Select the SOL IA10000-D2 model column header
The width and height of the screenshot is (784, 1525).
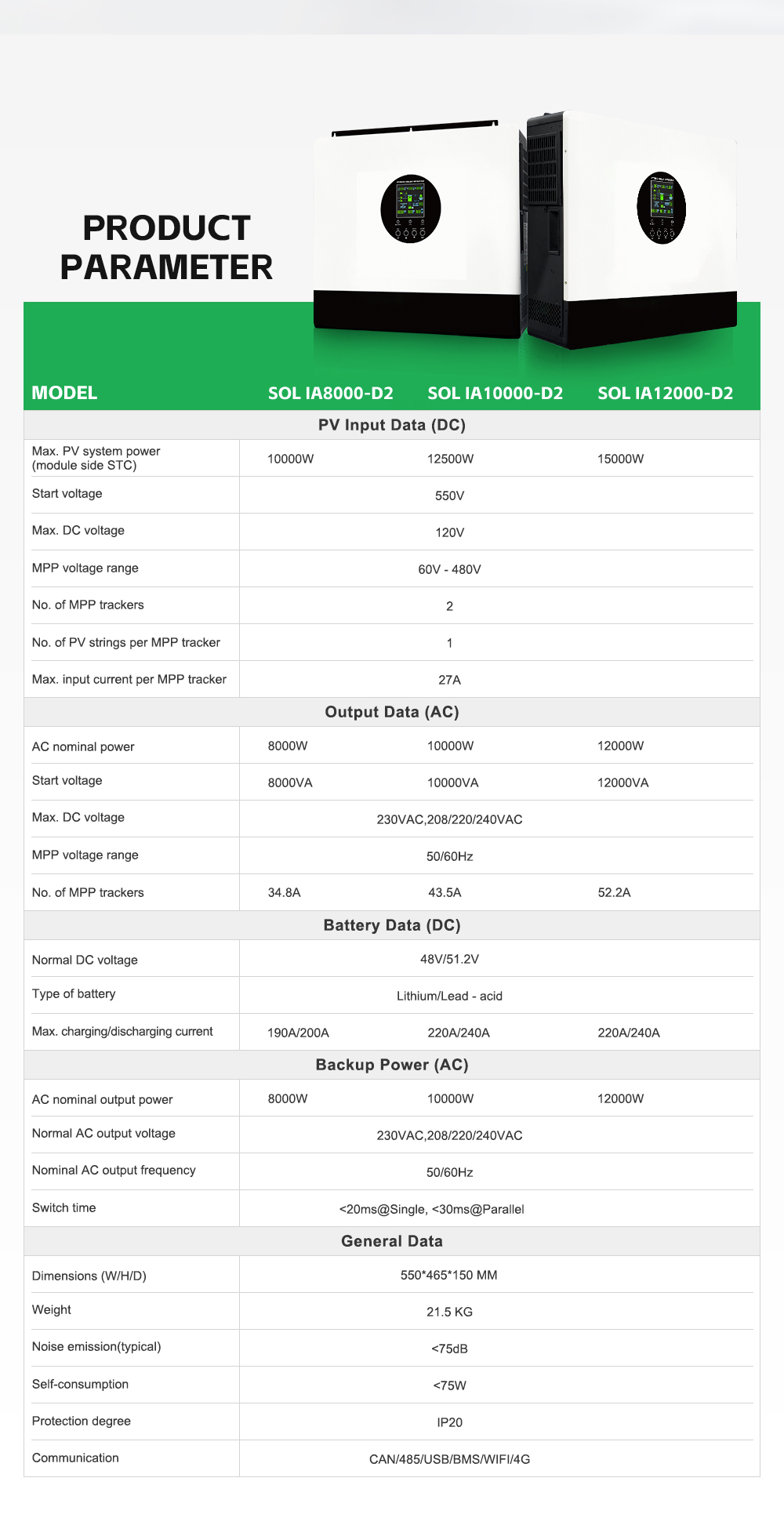click(495, 393)
